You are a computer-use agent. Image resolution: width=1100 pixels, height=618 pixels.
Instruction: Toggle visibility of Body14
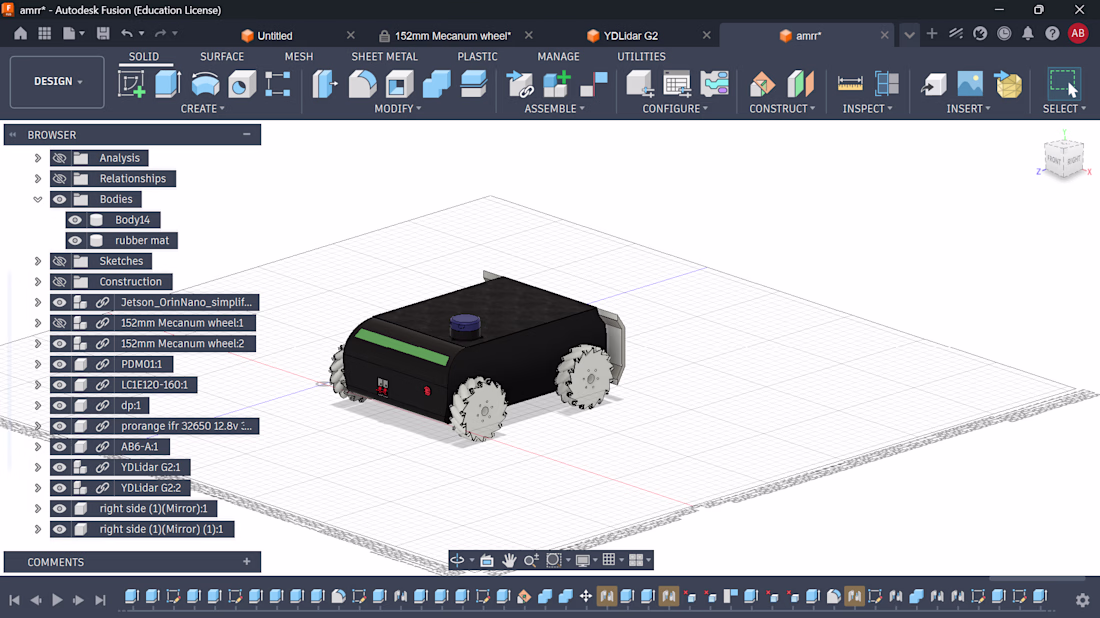[x=75, y=220]
